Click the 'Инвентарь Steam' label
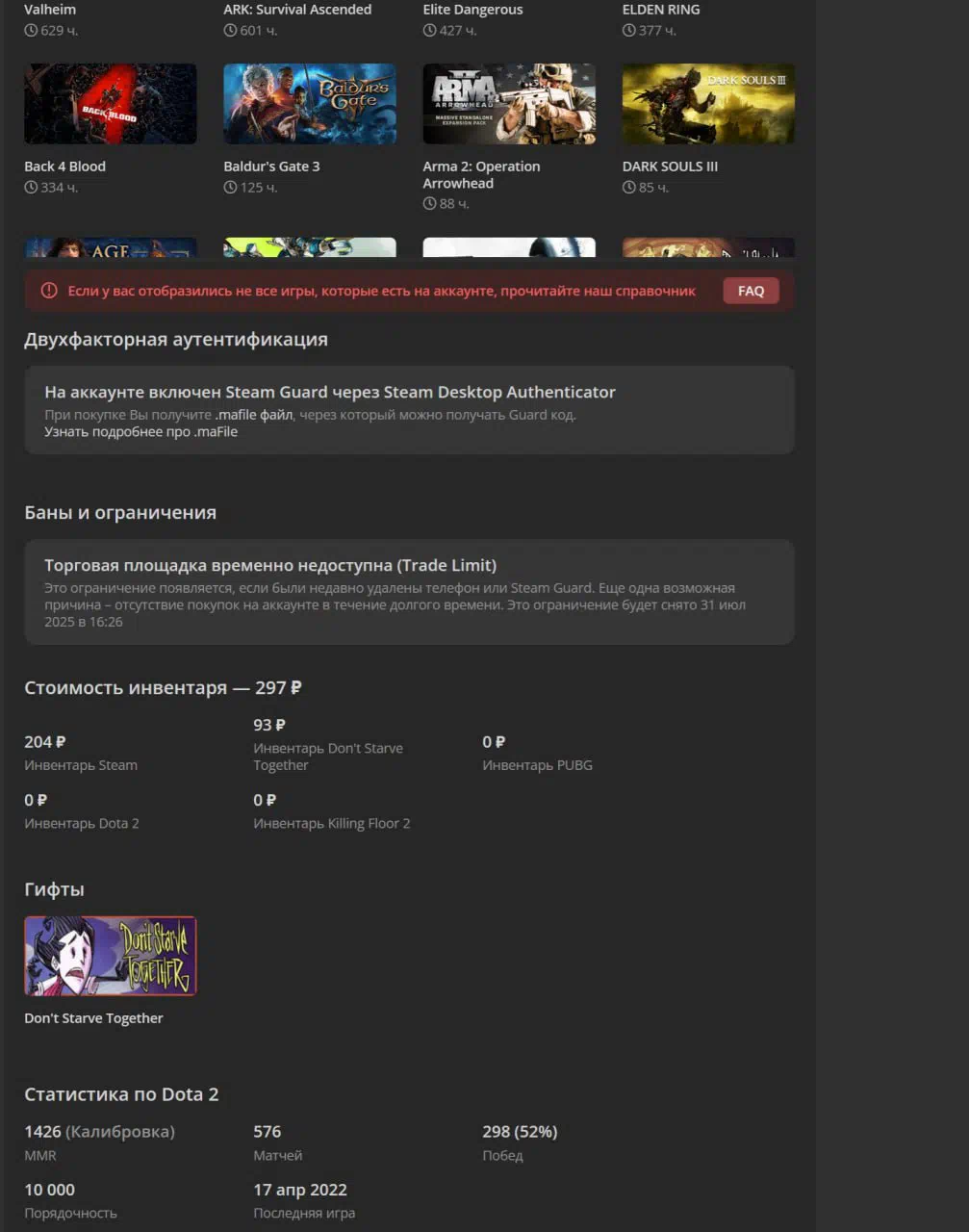The height and width of the screenshot is (1232, 969). [x=81, y=765]
